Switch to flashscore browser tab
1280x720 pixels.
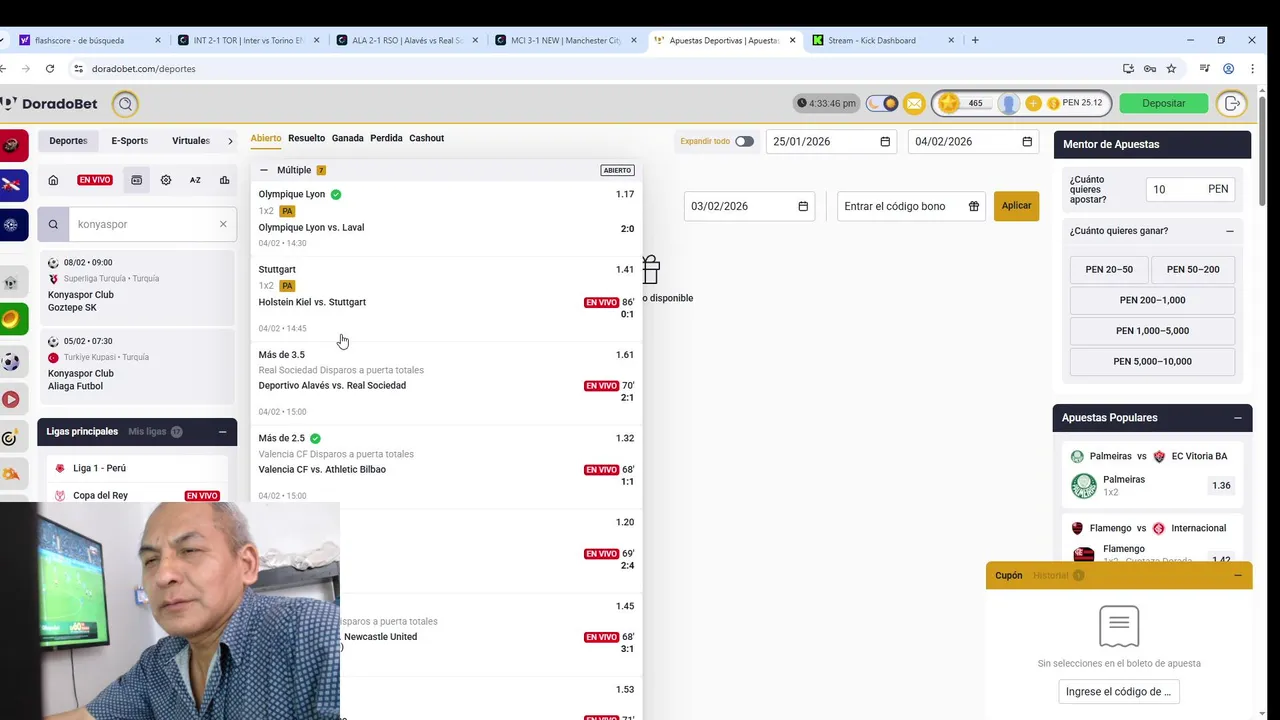click(x=89, y=40)
